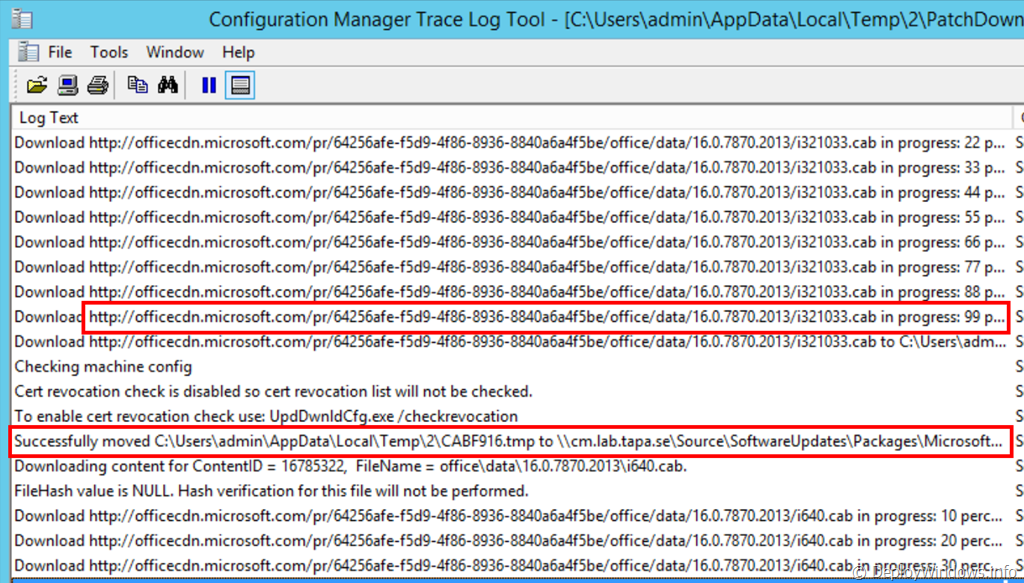Print the log using the printer icon
The image size is (1024, 583).
[97, 86]
